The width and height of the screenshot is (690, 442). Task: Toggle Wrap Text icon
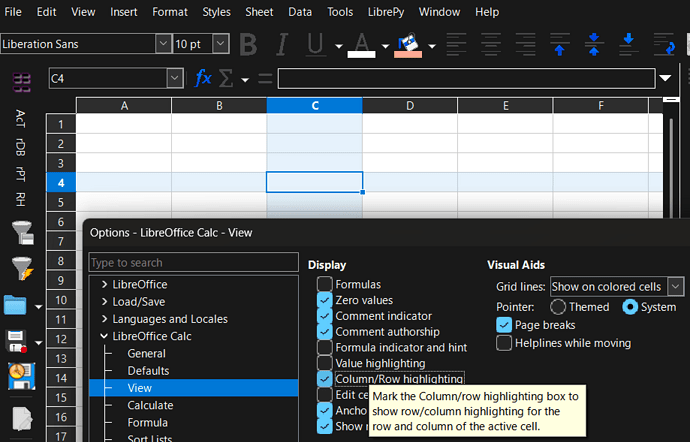coord(664,44)
